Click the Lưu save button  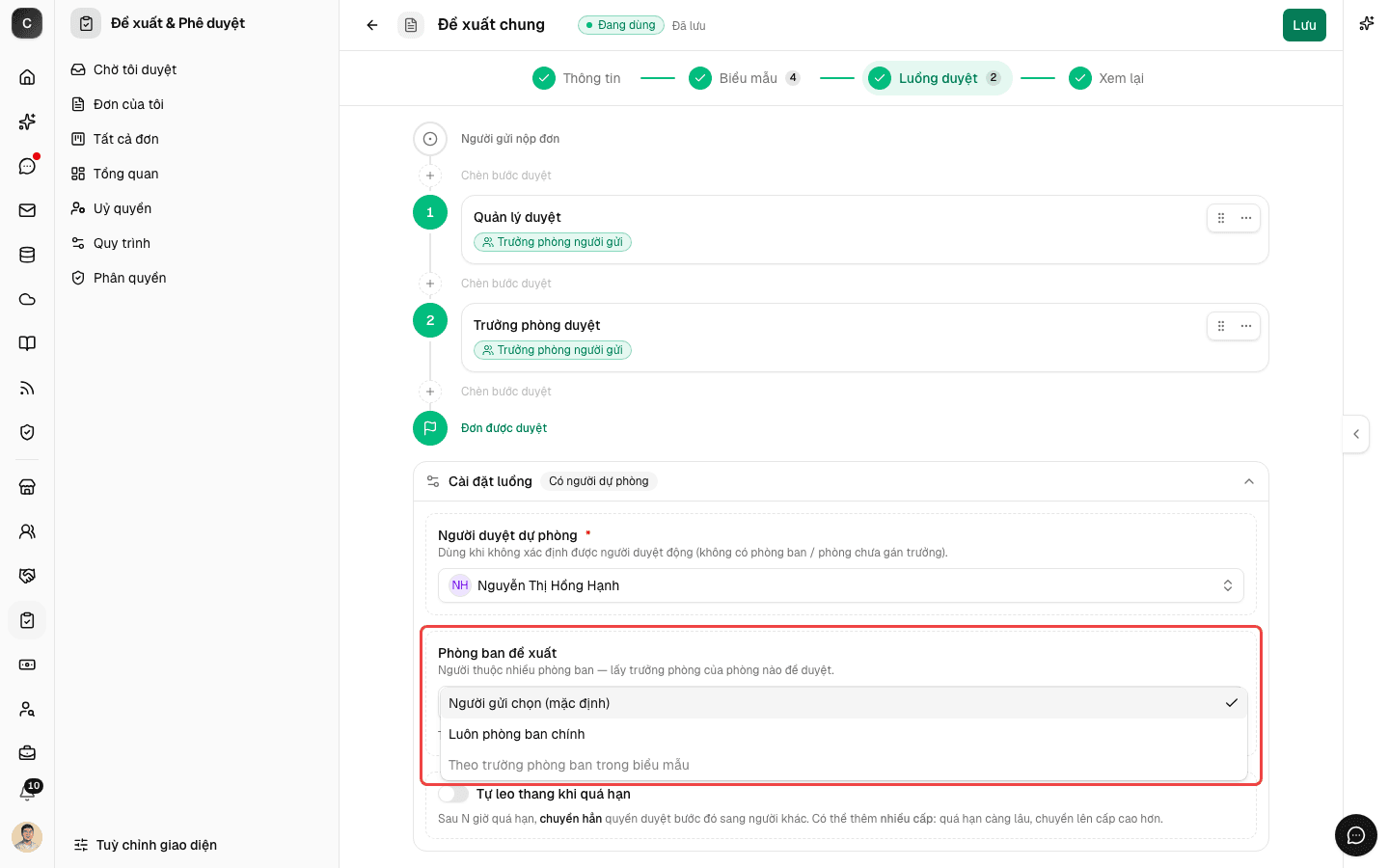(x=1304, y=25)
